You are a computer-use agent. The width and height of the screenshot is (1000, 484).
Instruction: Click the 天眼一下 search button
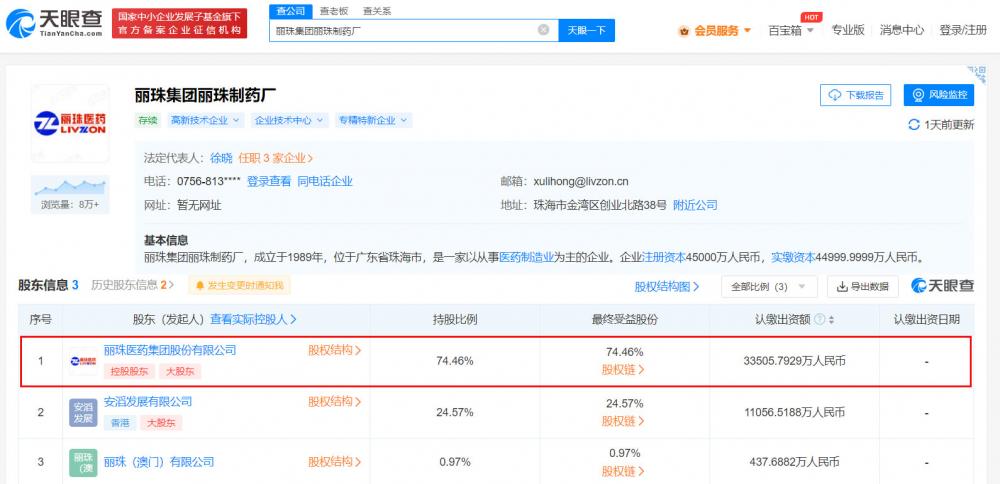click(587, 30)
